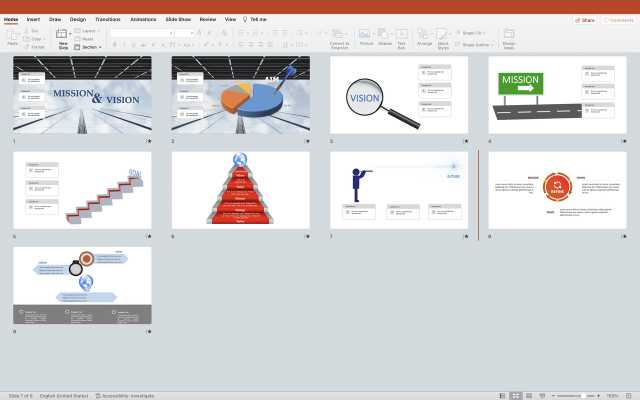Viewport: 640px width, 400px height.
Task: Expand the Section dropdown
Action: click(x=89, y=47)
